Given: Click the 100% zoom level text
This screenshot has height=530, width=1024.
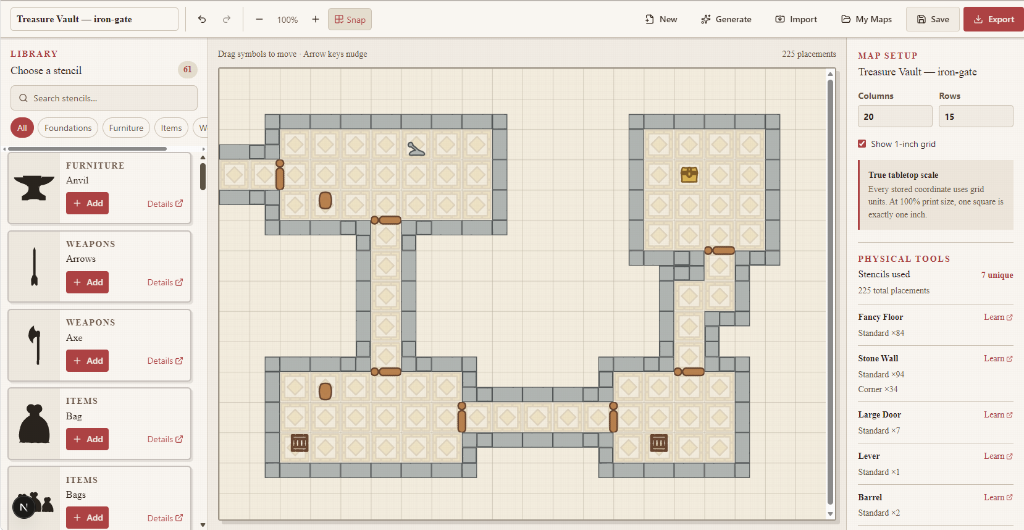Looking at the screenshot, I should click(x=287, y=20).
